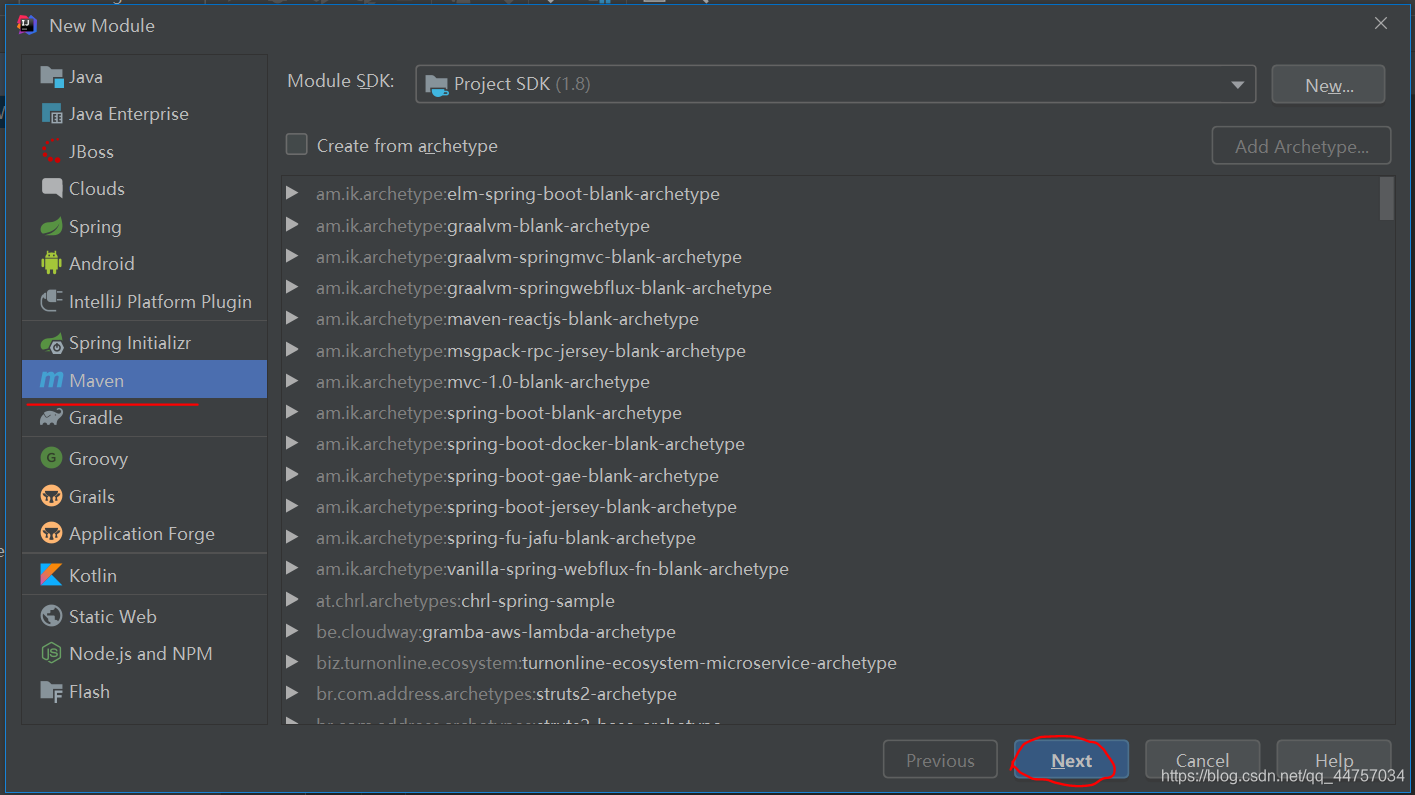Expand spring-boot-docker-blank-archetype node
The width and height of the screenshot is (1415, 795).
point(292,443)
